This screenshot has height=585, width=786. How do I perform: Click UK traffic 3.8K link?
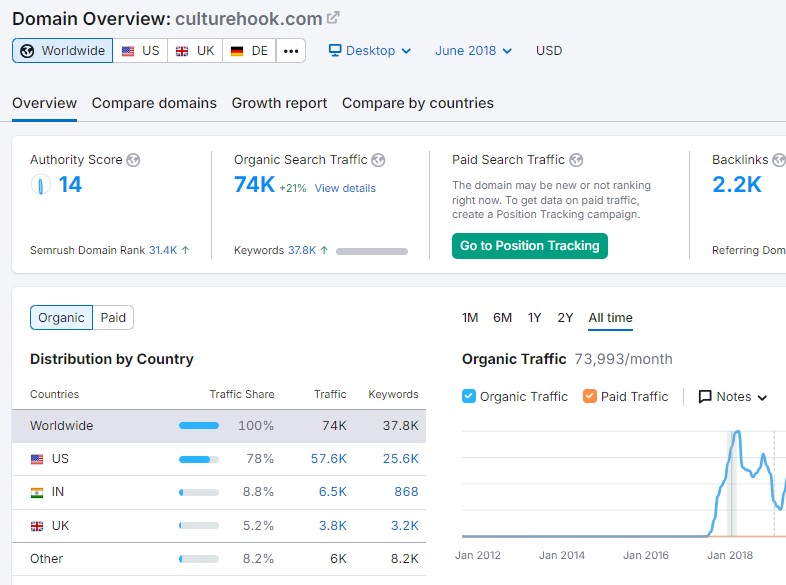(x=332, y=525)
